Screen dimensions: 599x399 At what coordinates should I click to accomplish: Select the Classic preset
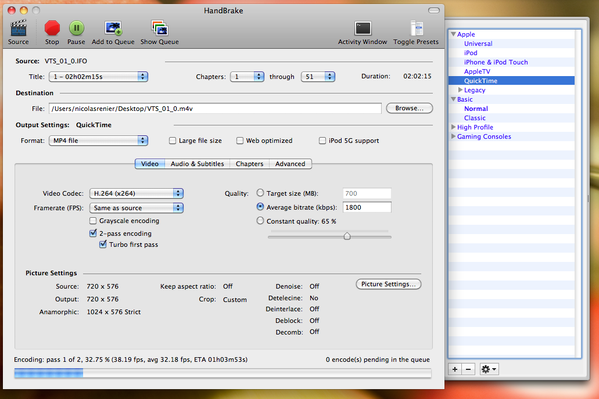[x=475, y=118]
